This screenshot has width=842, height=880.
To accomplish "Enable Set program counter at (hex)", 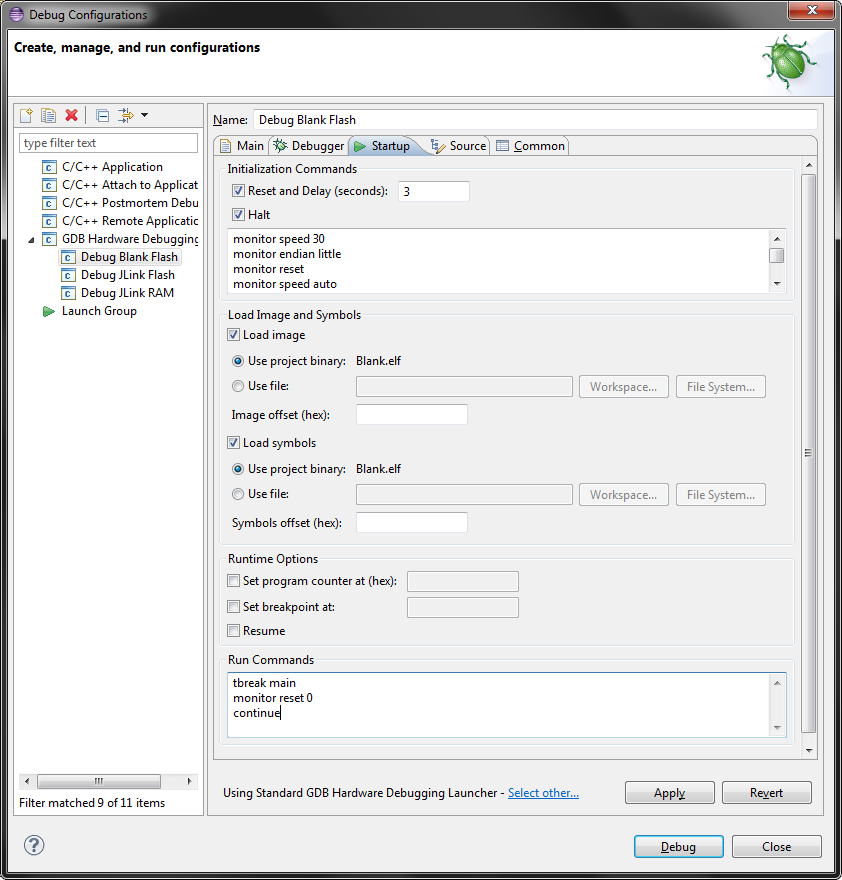I will (x=233, y=581).
